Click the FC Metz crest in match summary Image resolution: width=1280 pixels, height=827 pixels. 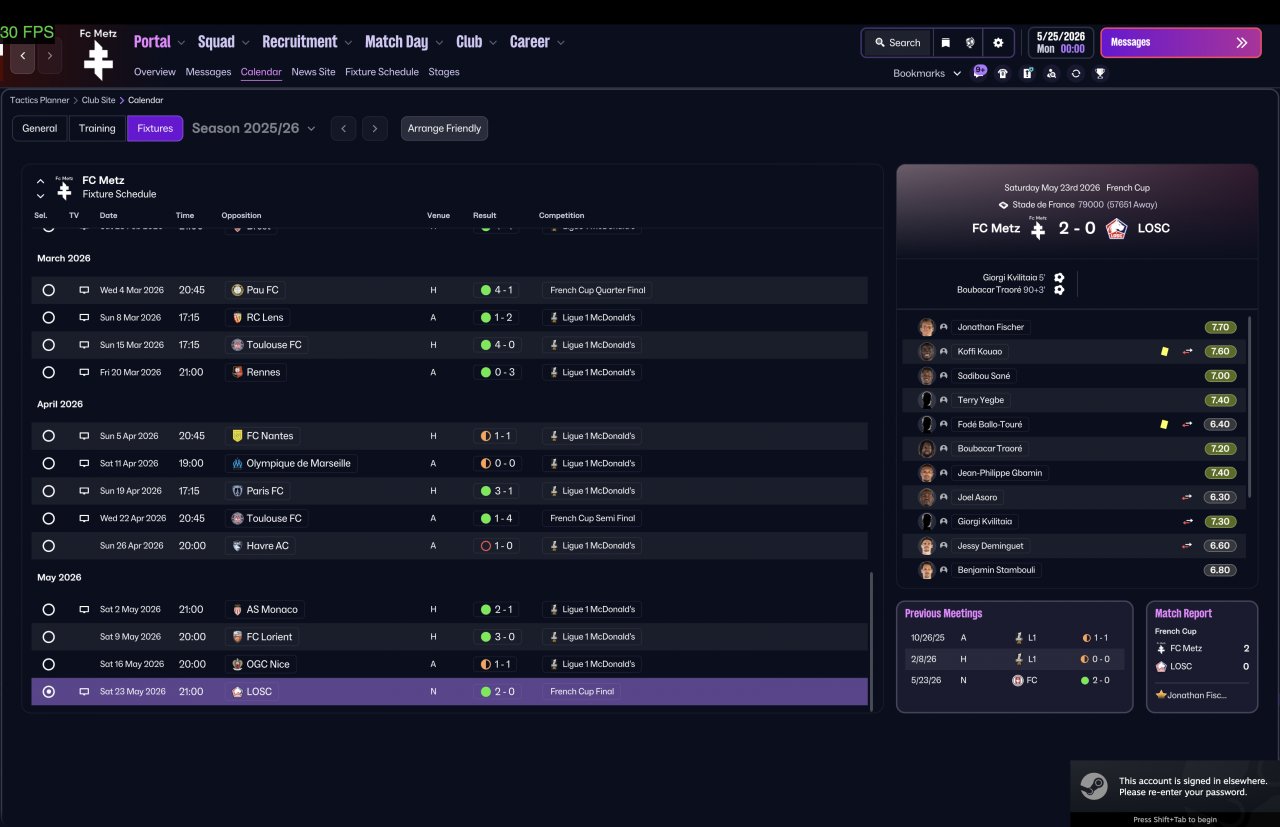pyautogui.click(x=1038, y=228)
